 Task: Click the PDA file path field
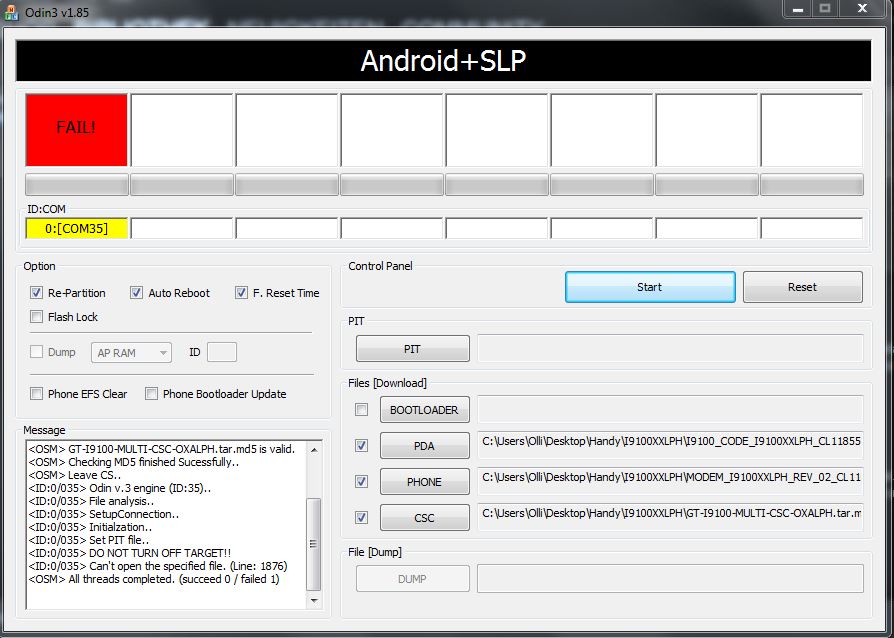click(x=670, y=445)
